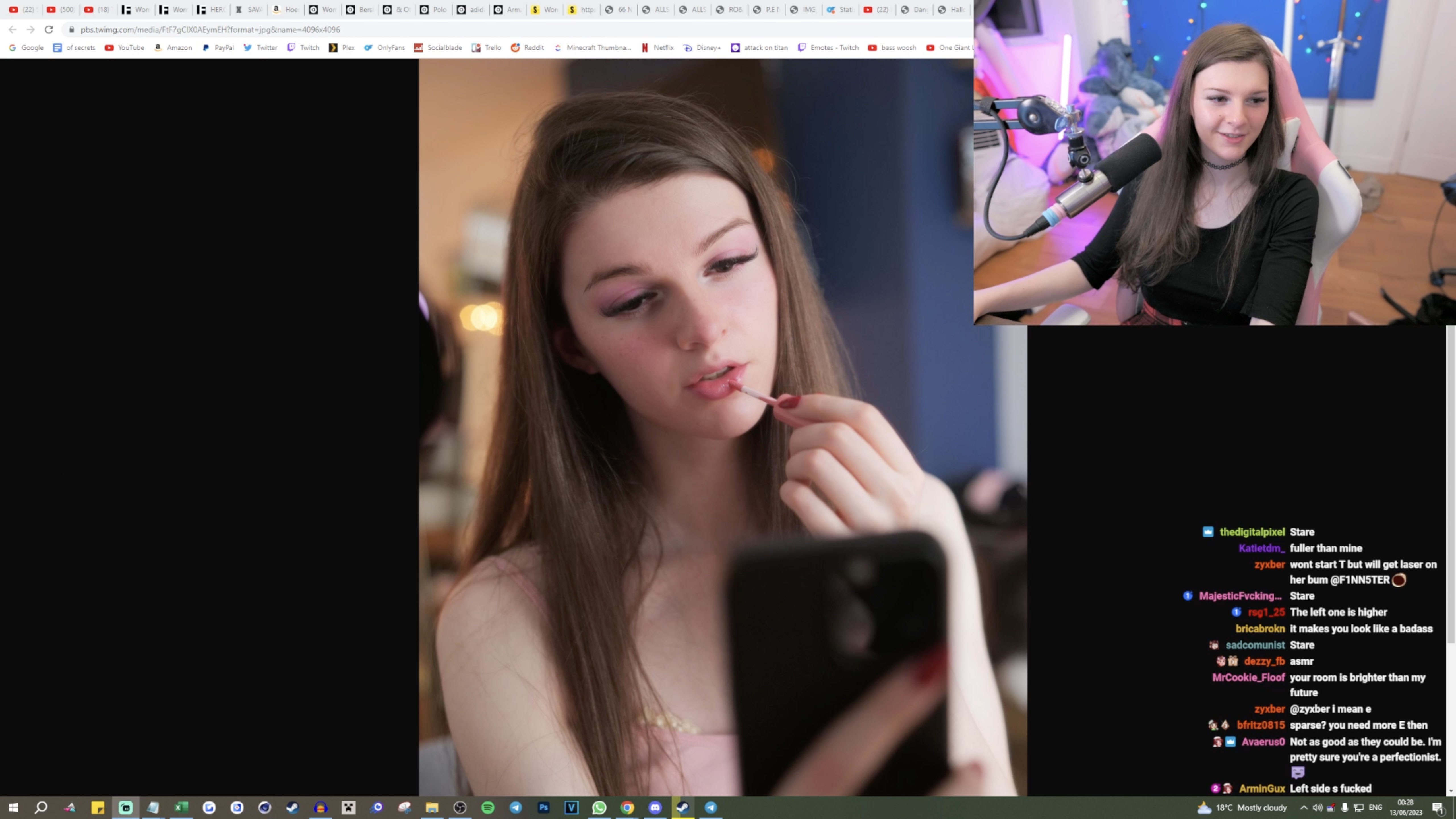Switch to the 'adid' tab

[470, 9]
